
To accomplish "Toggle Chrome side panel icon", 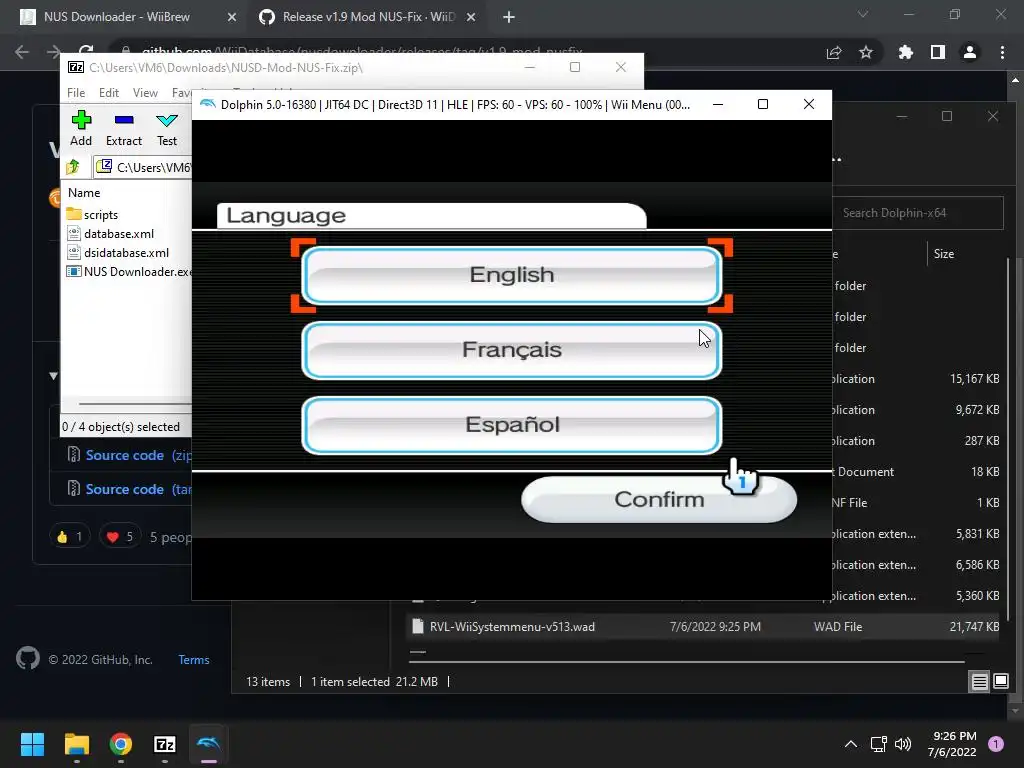I will pos(938,52).
